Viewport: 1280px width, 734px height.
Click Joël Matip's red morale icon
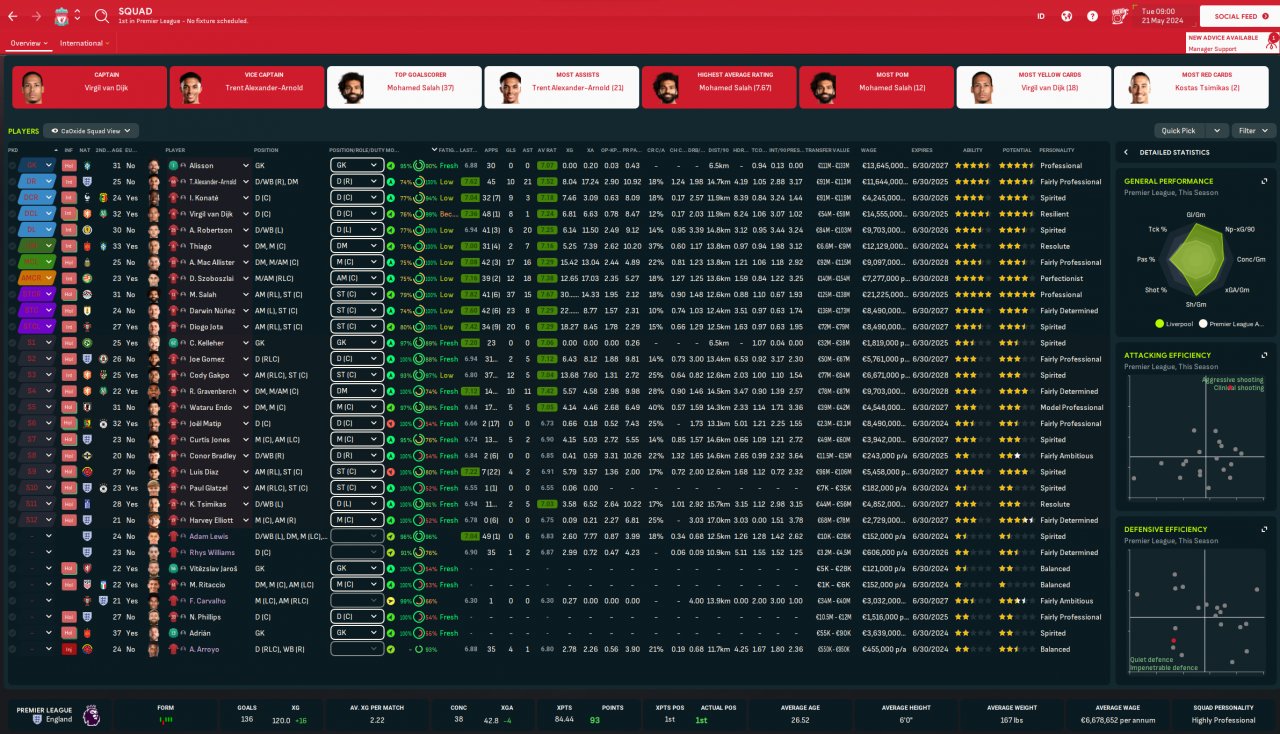pos(391,423)
